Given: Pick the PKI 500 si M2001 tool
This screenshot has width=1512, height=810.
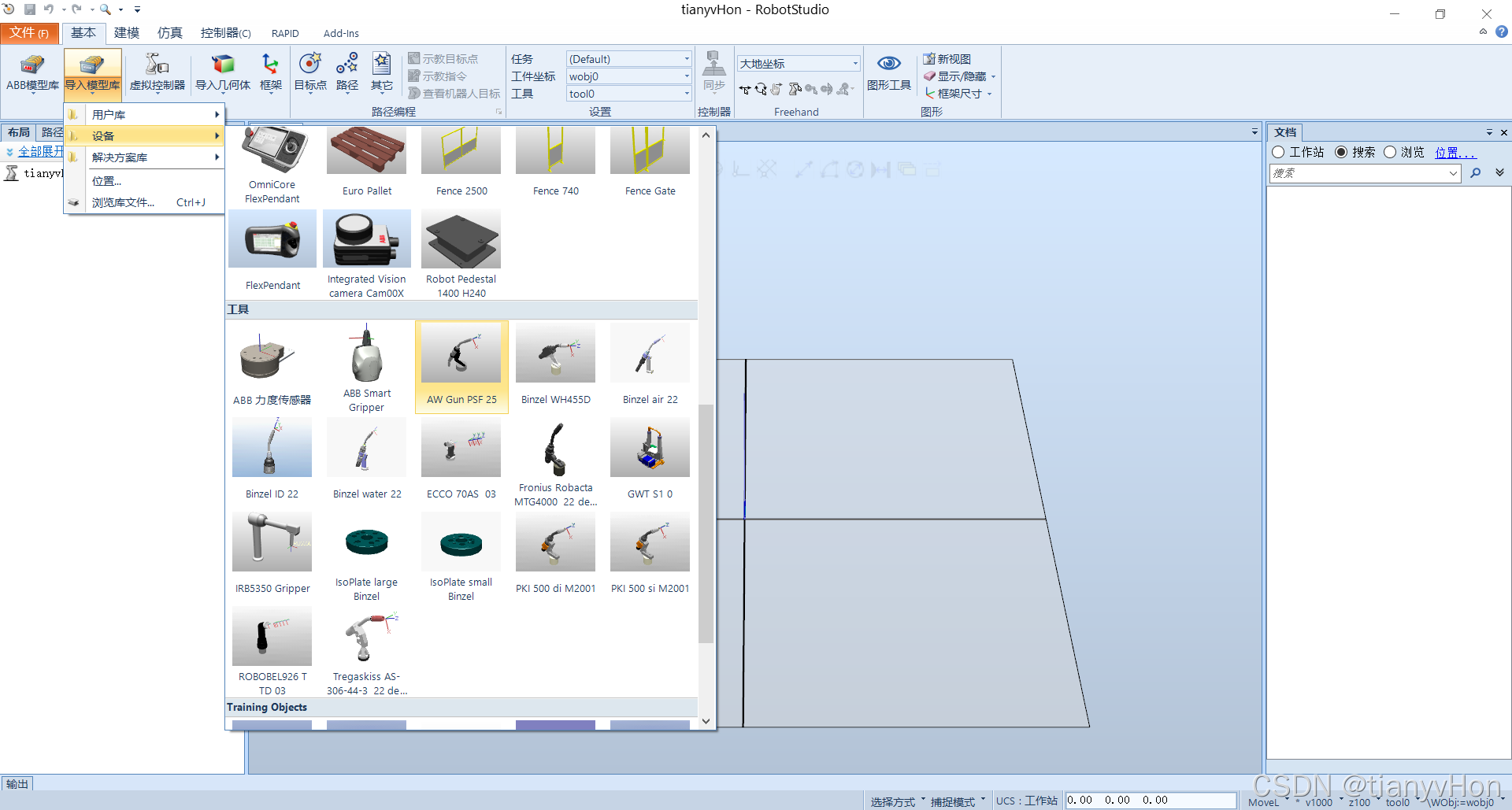Looking at the screenshot, I should tap(650, 554).
